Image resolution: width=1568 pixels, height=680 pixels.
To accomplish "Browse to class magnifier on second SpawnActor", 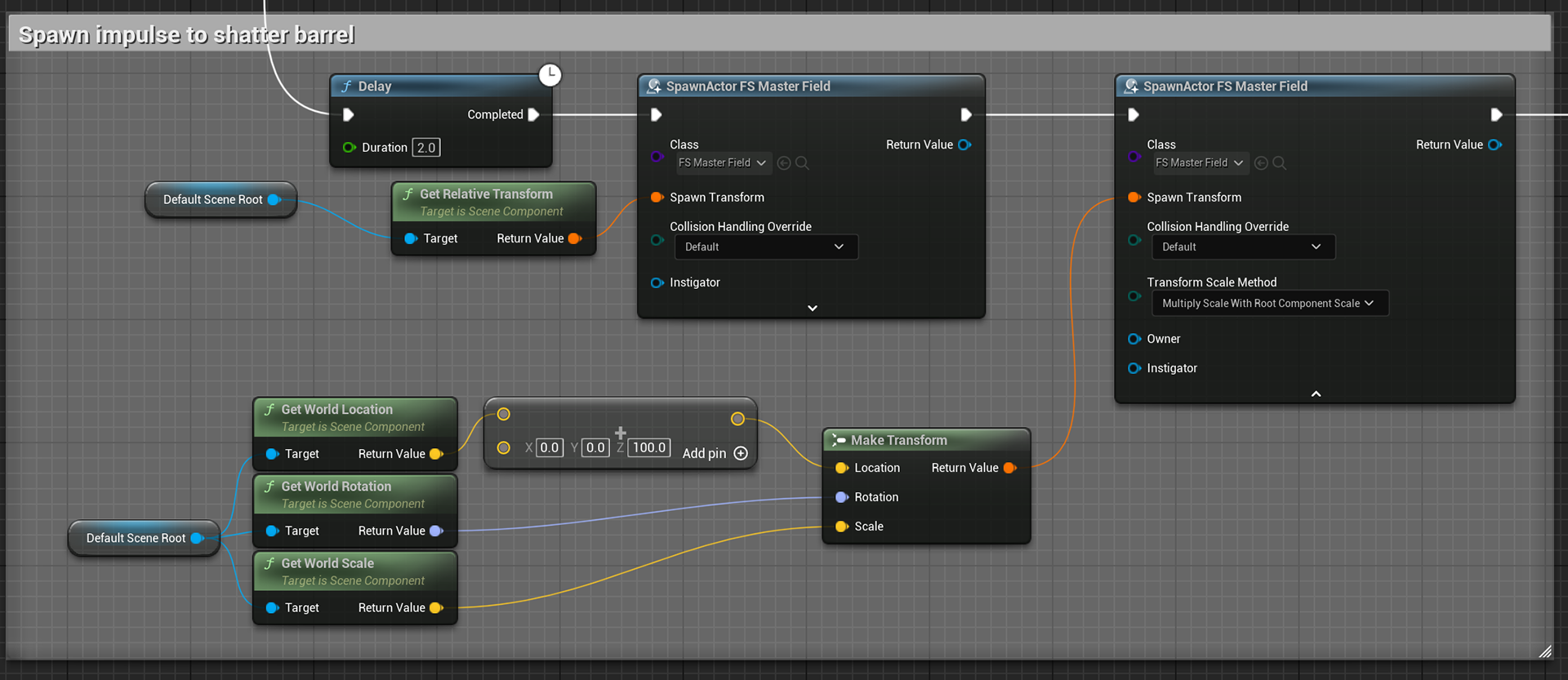I will pyautogui.click(x=1280, y=163).
